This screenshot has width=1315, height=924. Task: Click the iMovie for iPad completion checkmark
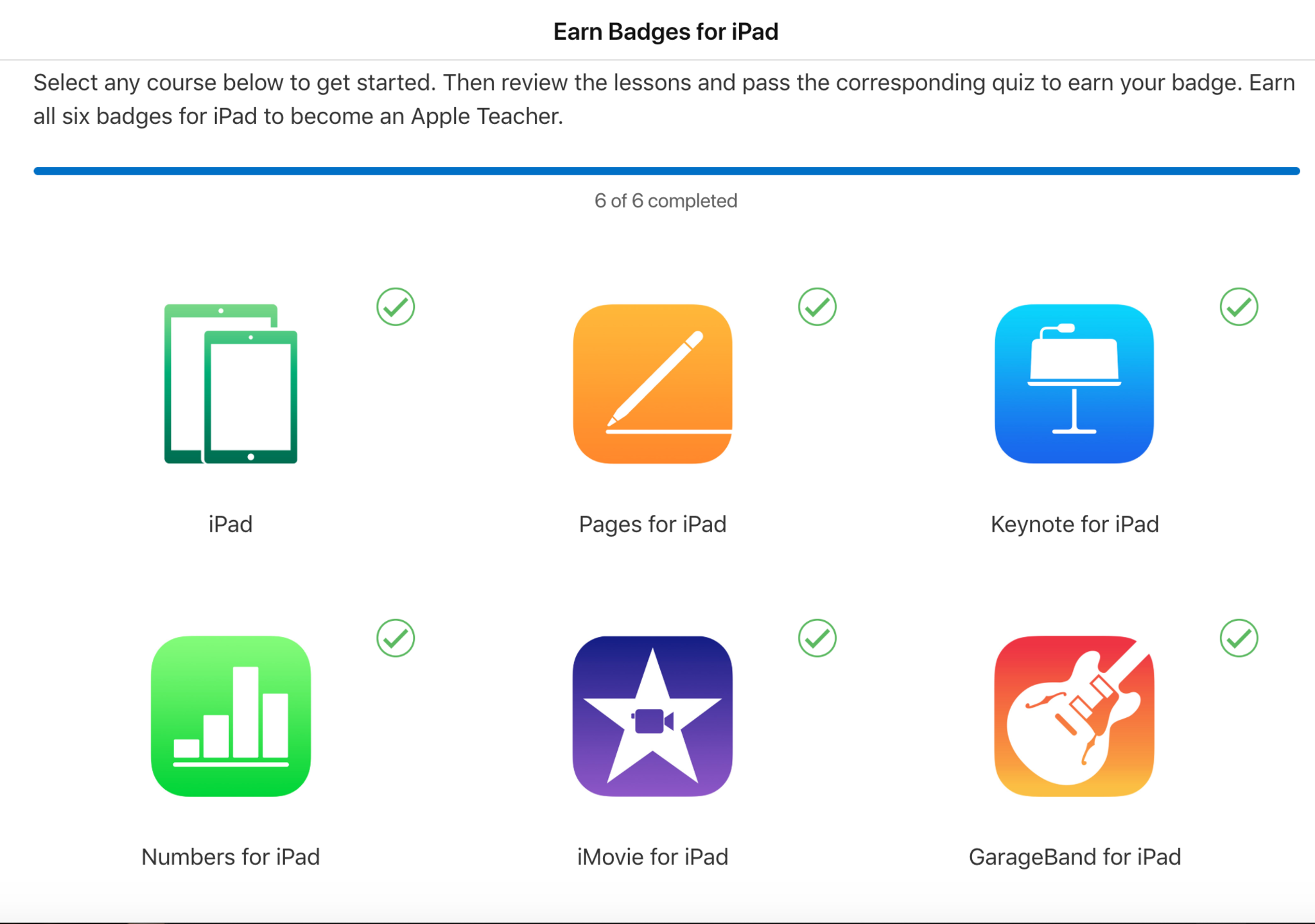coord(817,638)
